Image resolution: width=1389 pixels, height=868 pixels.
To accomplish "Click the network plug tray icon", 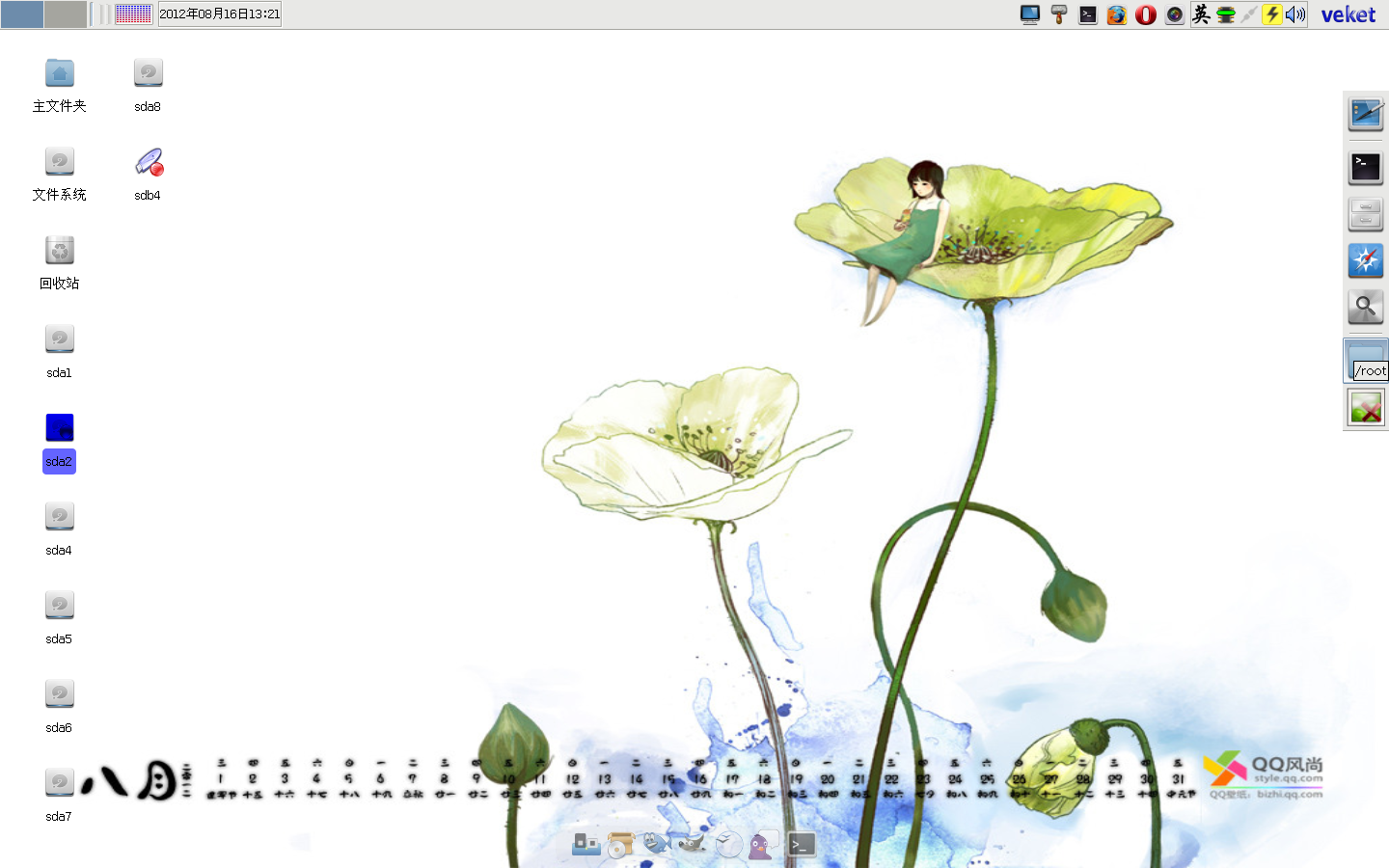I will click(x=1249, y=14).
